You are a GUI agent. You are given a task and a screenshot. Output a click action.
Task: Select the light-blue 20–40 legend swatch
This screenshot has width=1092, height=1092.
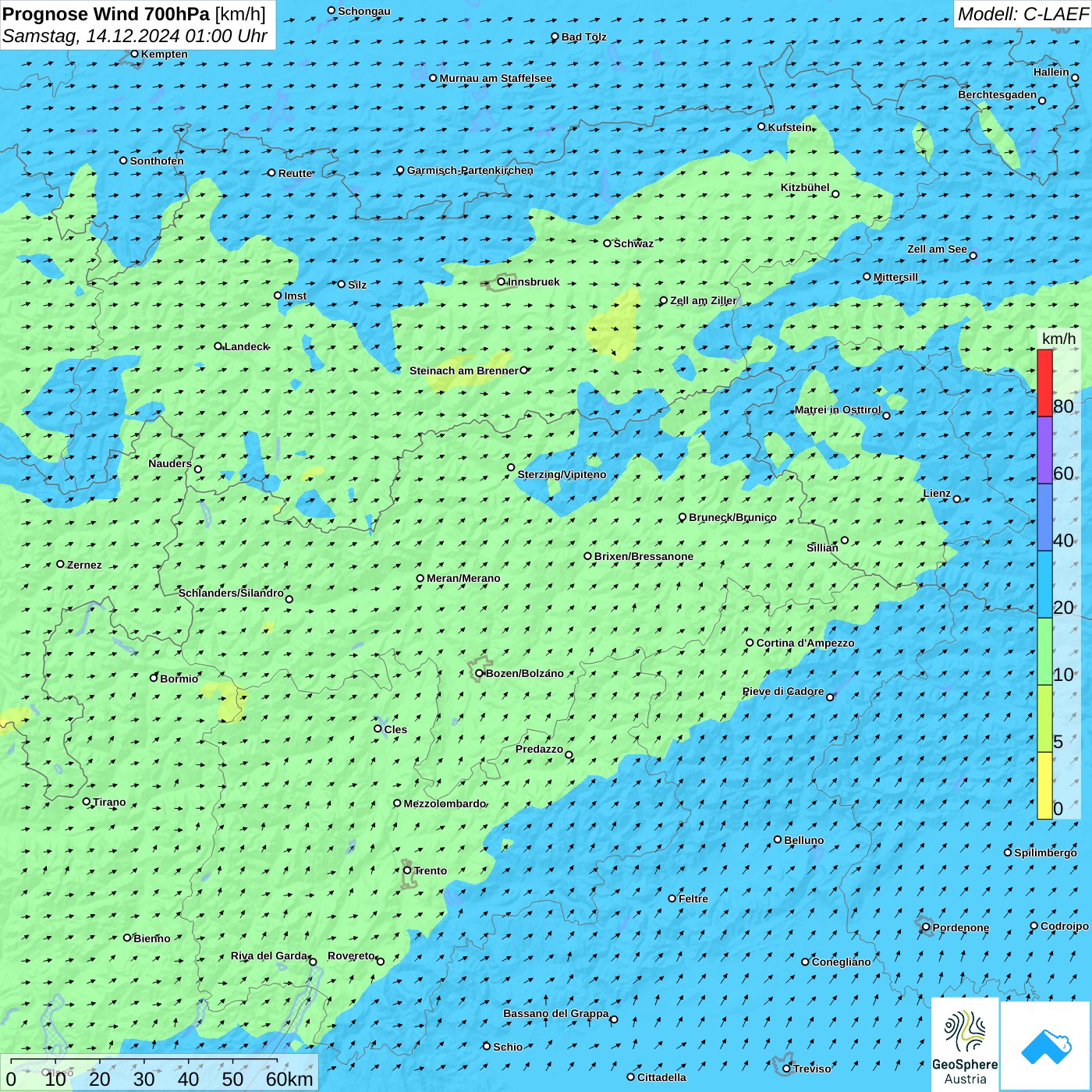pyautogui.click(x=1044, y=585)
